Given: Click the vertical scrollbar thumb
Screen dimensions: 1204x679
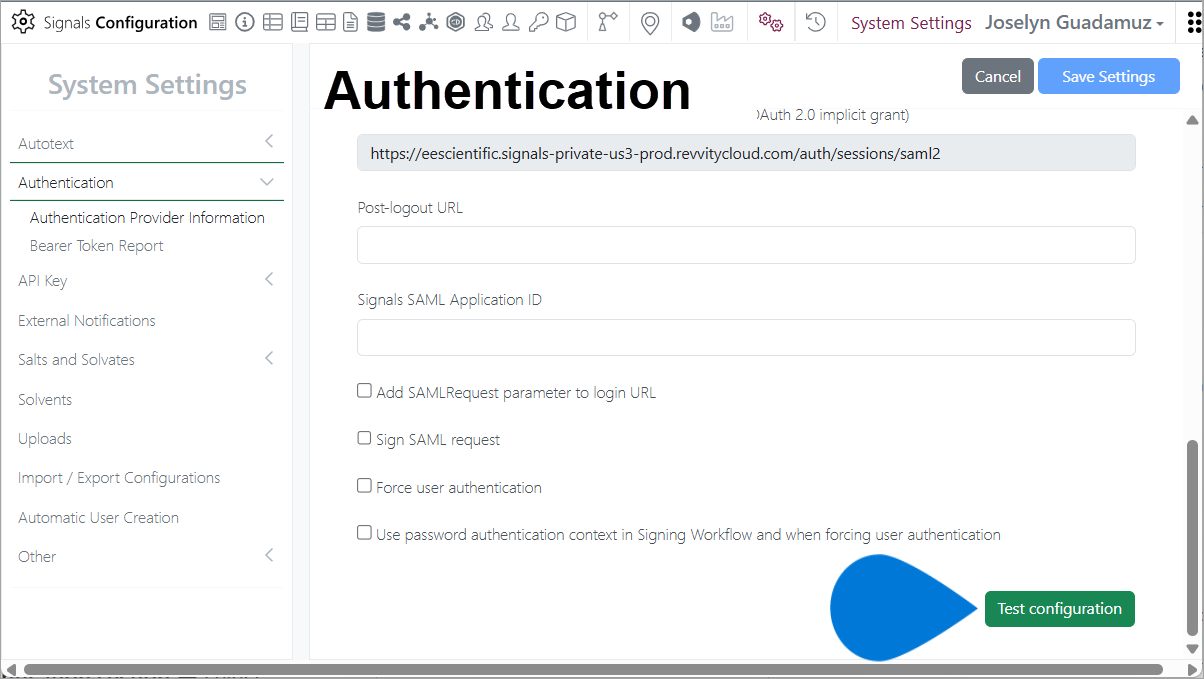Looking at the screenshot, I should click(x=1190, y=537).
